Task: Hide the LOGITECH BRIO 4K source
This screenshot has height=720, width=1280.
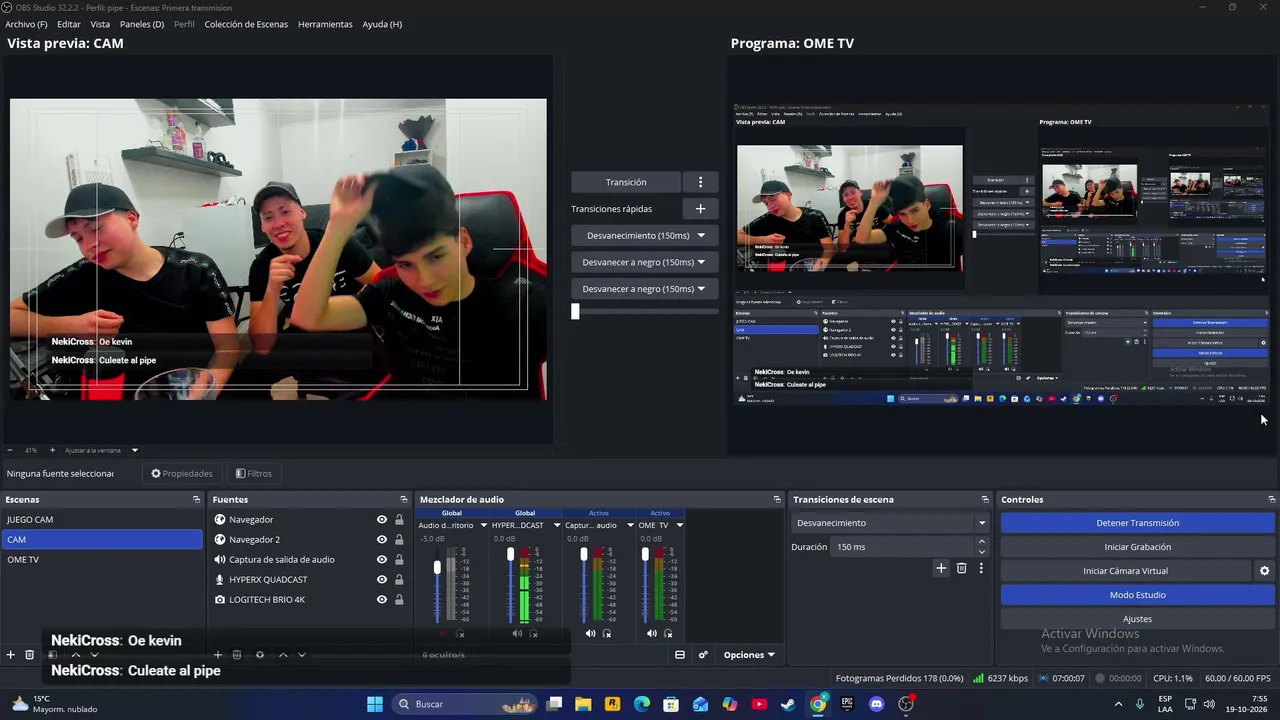Action: click(381, 600)
